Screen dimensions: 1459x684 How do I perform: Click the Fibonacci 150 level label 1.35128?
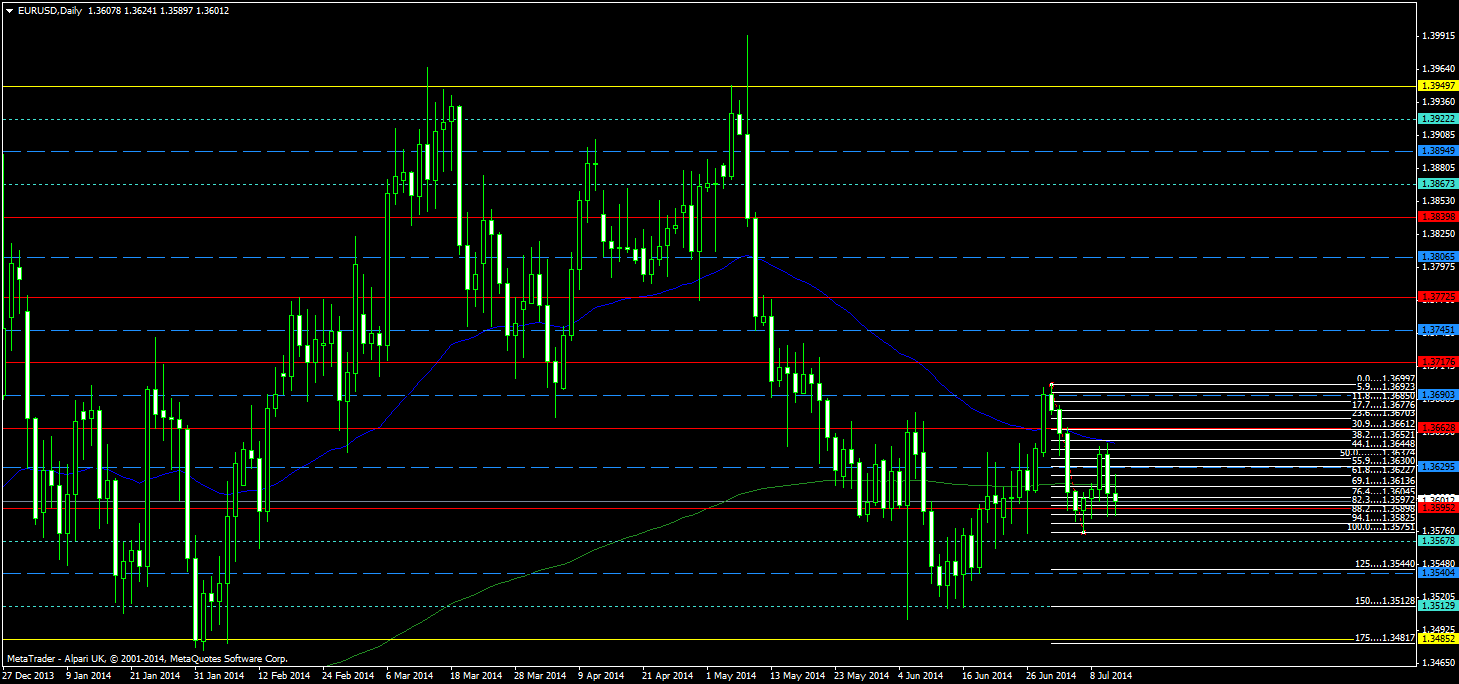coord(1385,601)
